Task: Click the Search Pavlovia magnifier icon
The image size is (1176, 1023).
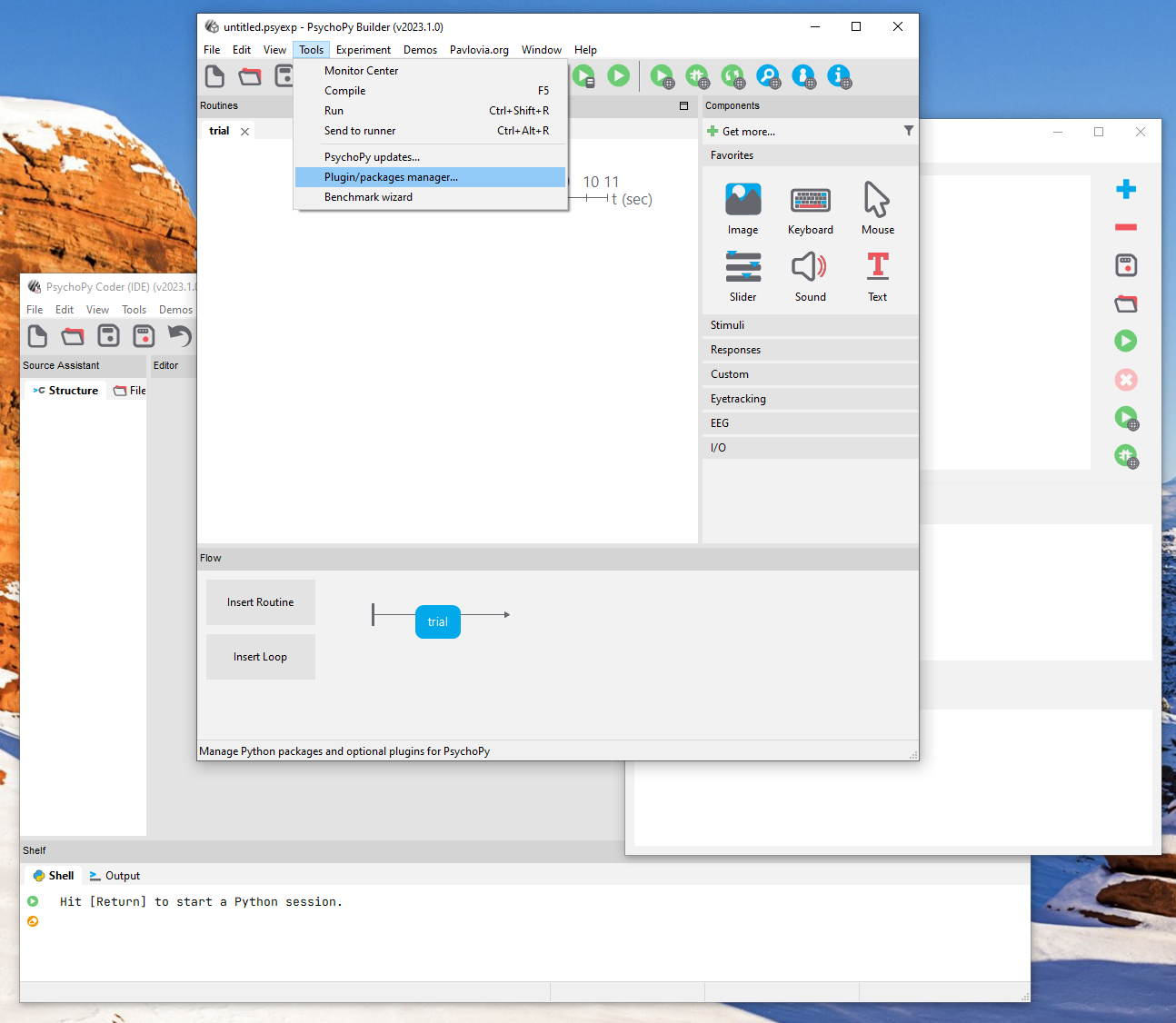Action: tap(768, 76)
